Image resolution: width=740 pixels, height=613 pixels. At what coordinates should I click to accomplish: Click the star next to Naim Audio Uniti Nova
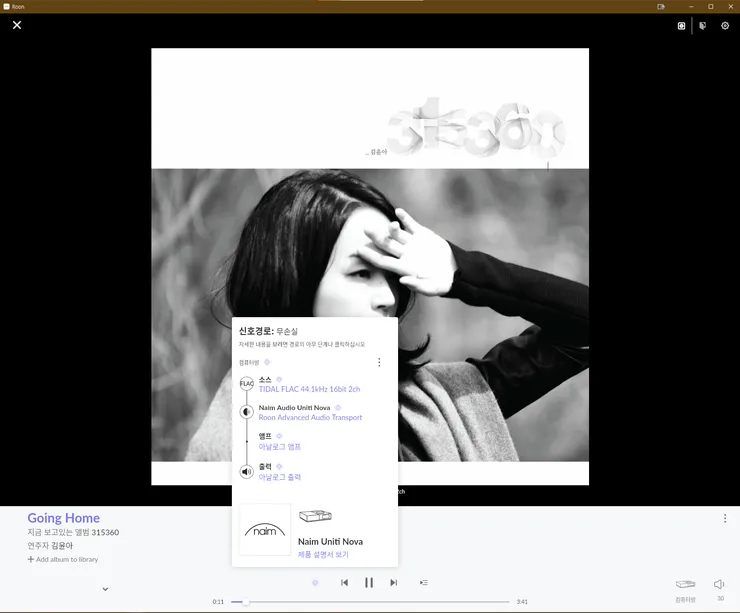pyautogui.click(x=337, y=408)
